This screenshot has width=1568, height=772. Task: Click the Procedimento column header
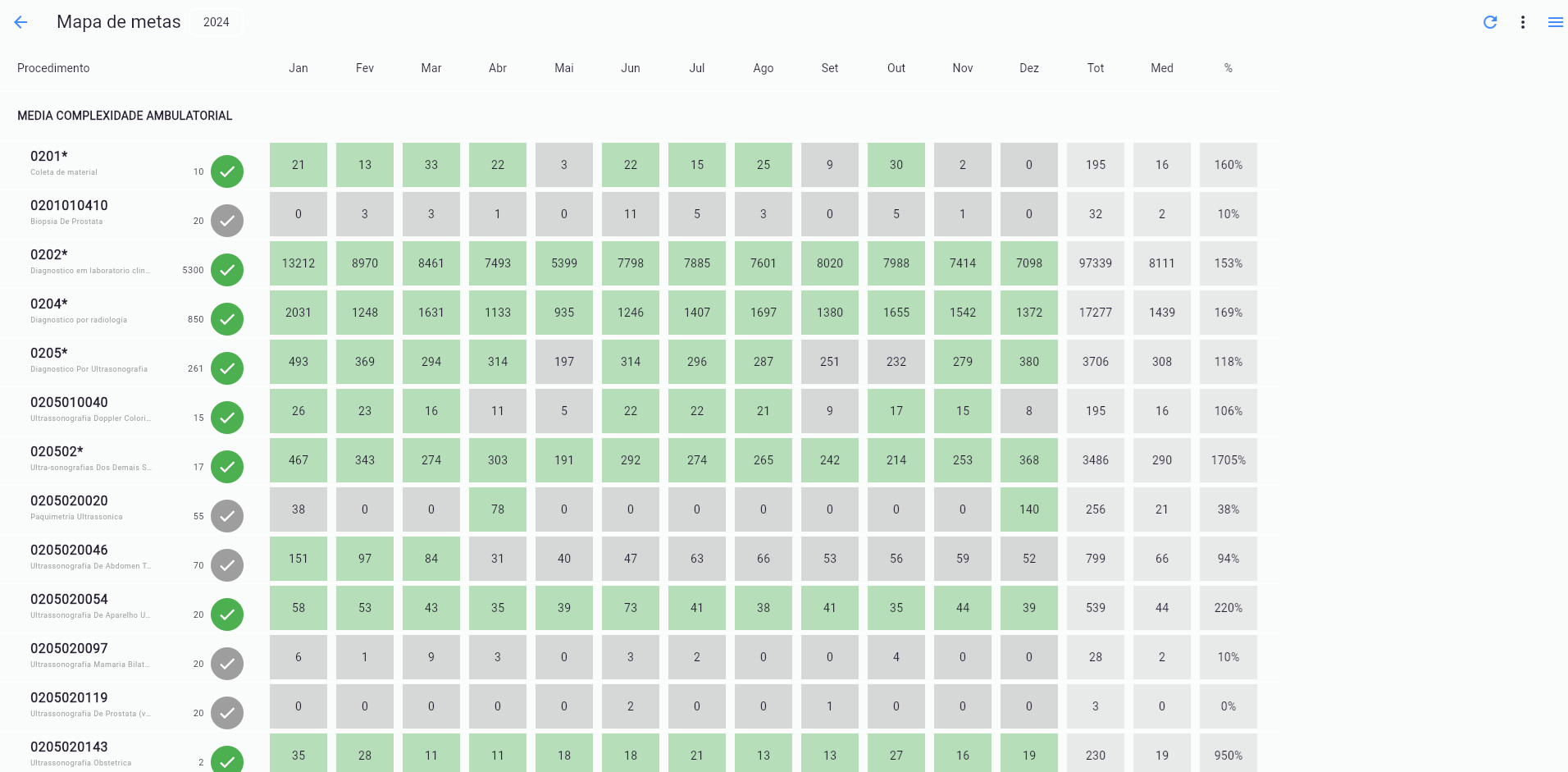[x=53, y=68]
